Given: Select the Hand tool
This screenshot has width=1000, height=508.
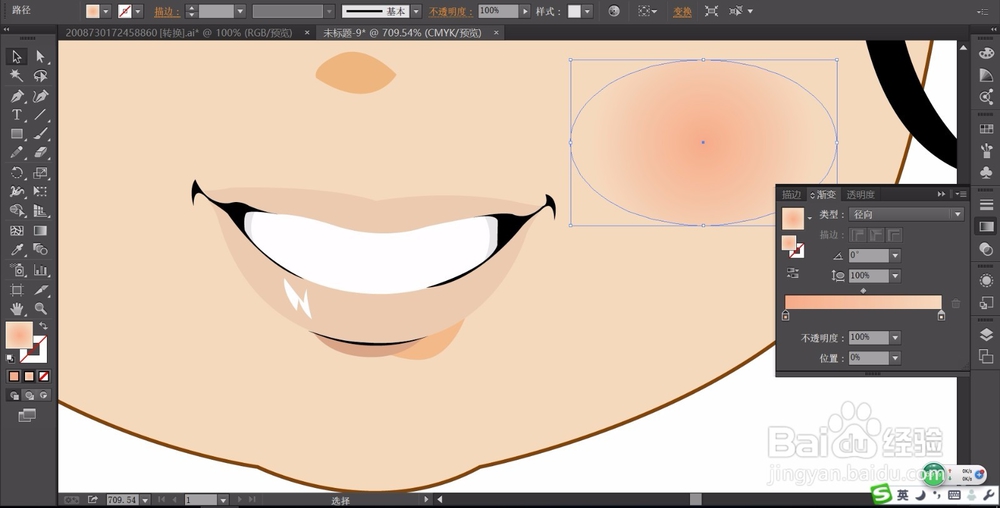Looking at the screenshot, I should tap(17, 309).
